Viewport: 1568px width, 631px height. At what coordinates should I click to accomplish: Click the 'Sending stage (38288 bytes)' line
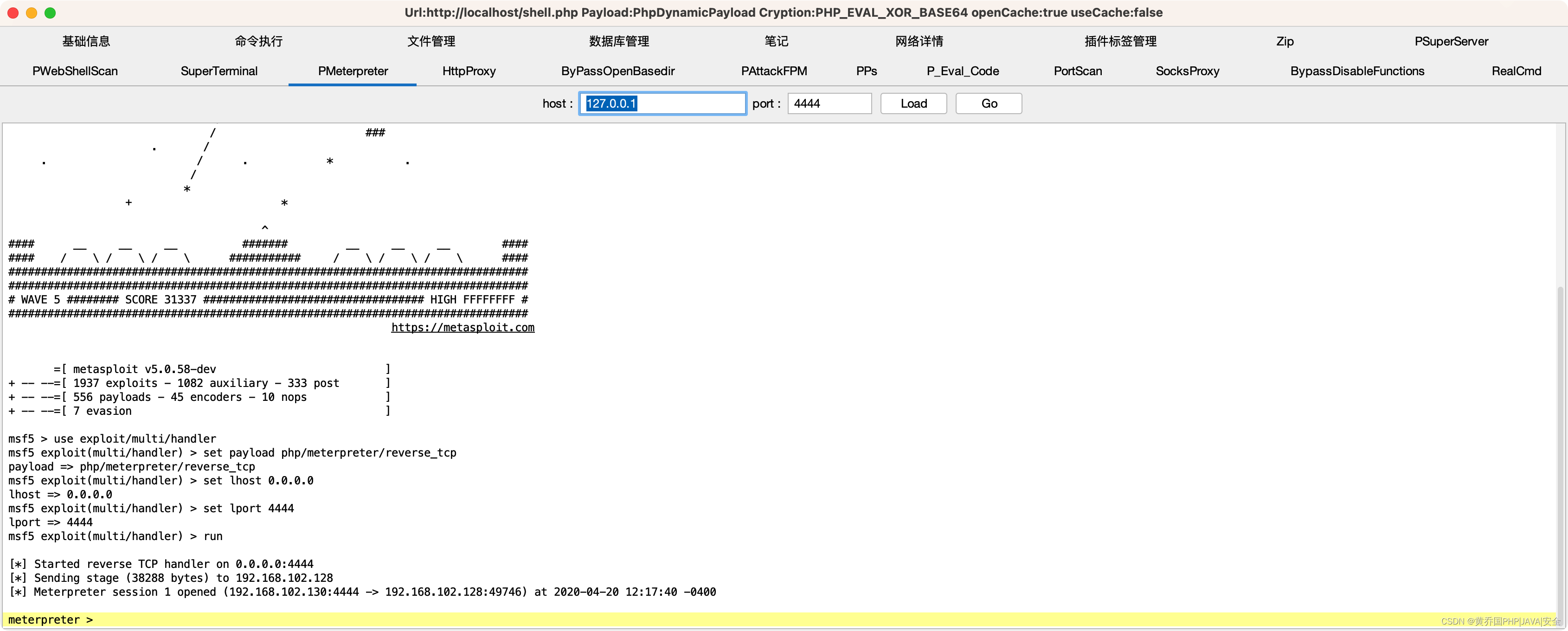[x=171, y=578]
